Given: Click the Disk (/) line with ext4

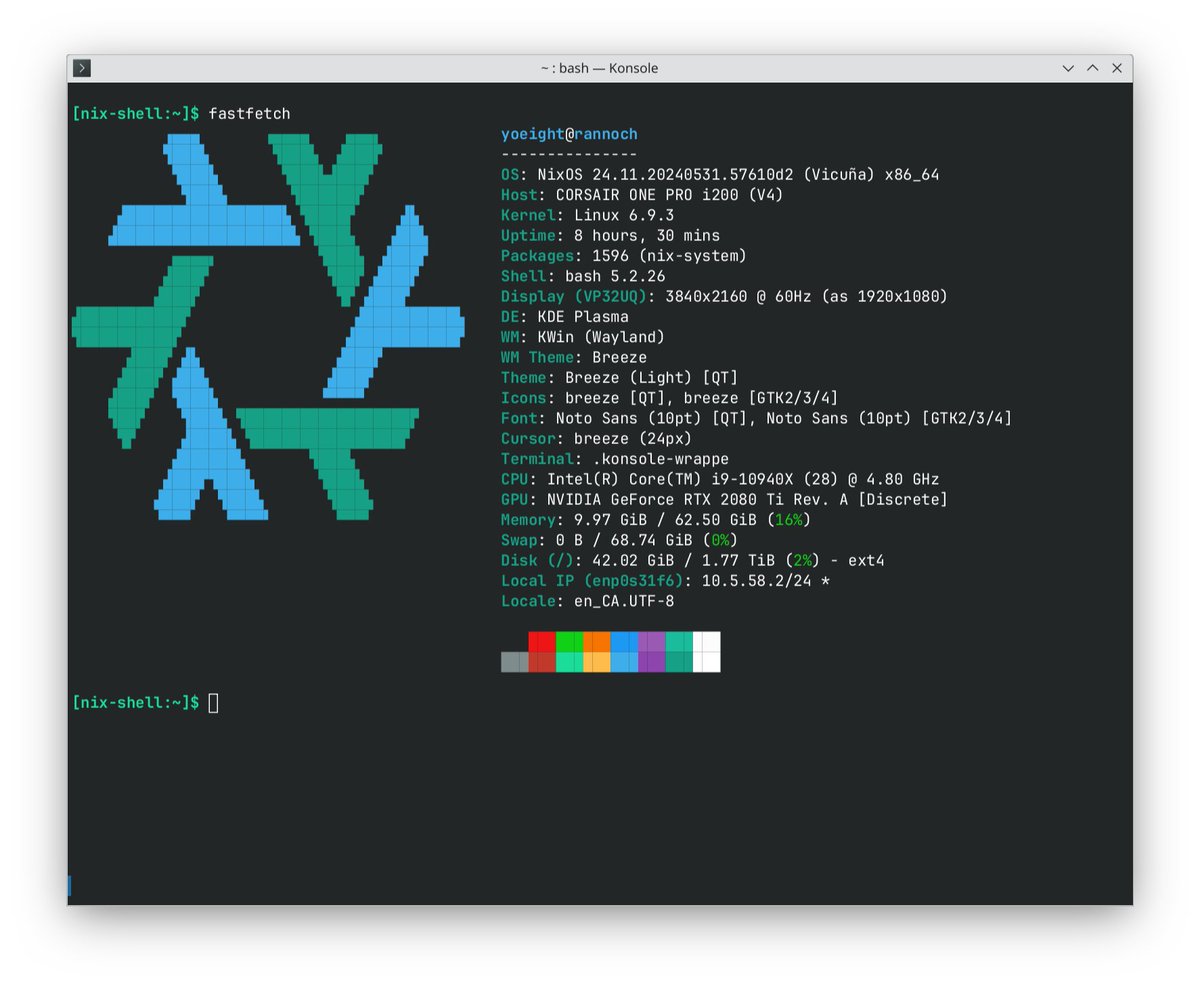Looking at the screenshot, I should (692, 561).
